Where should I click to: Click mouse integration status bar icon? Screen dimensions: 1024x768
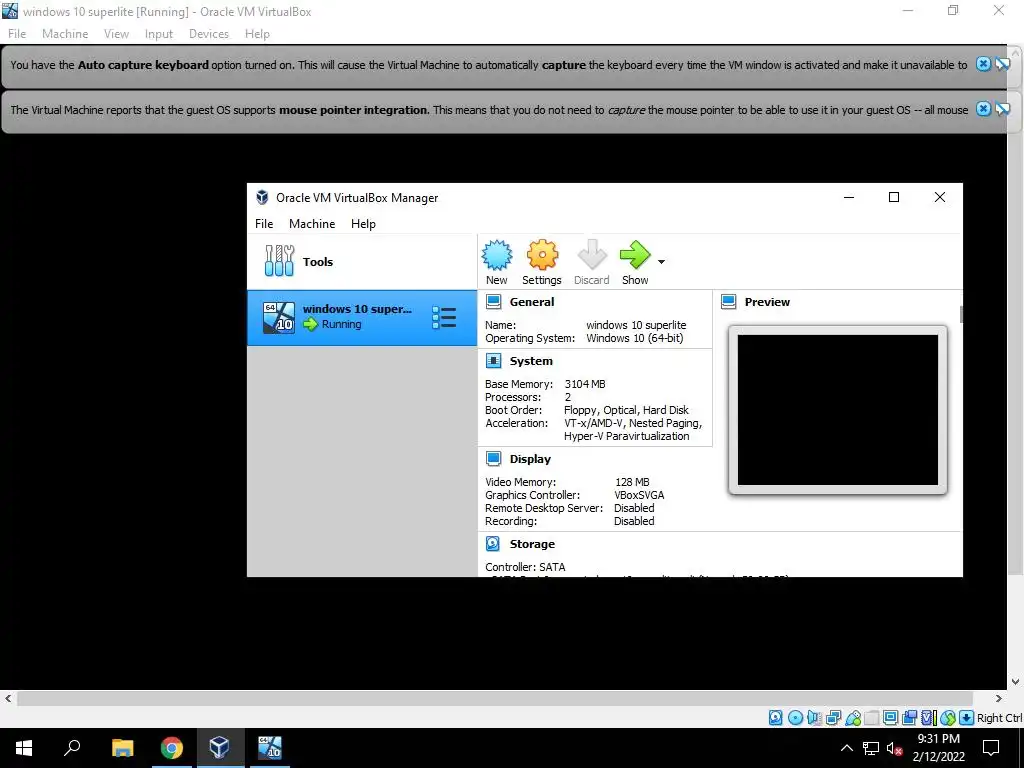click(948, 718)
